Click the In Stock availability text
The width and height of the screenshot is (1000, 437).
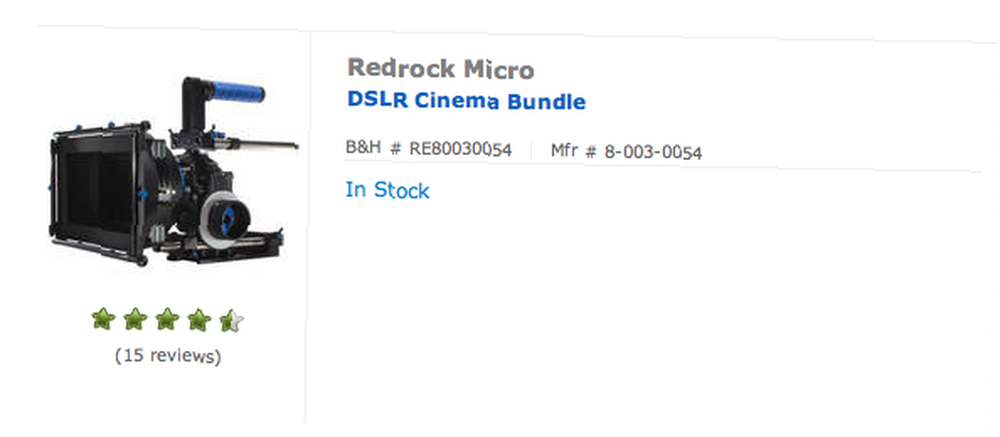(x=388, y=190)
